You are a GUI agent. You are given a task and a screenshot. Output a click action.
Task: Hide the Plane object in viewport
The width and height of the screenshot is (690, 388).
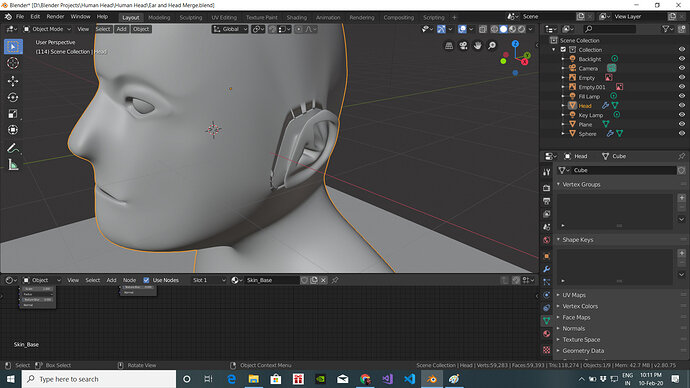coord(682,124)
